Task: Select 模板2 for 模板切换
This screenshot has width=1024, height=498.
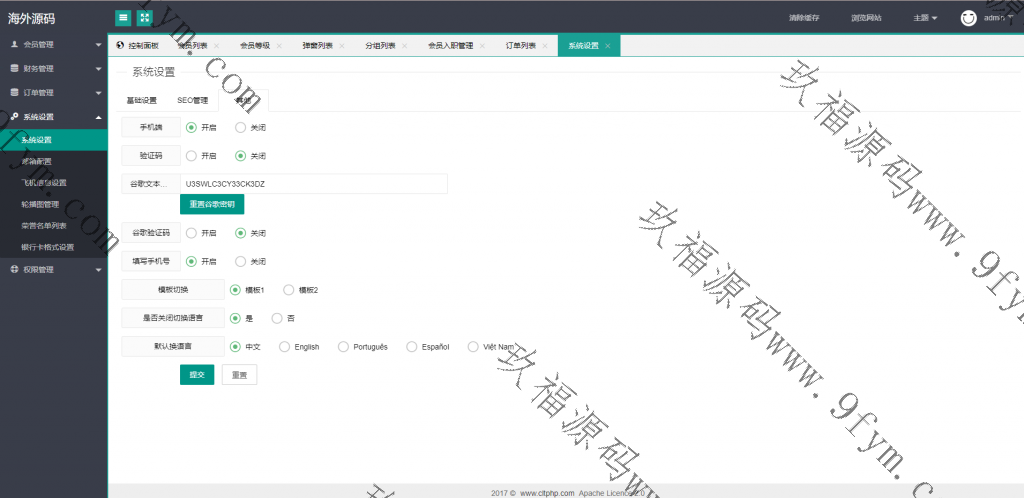Action: click(289, 290)
